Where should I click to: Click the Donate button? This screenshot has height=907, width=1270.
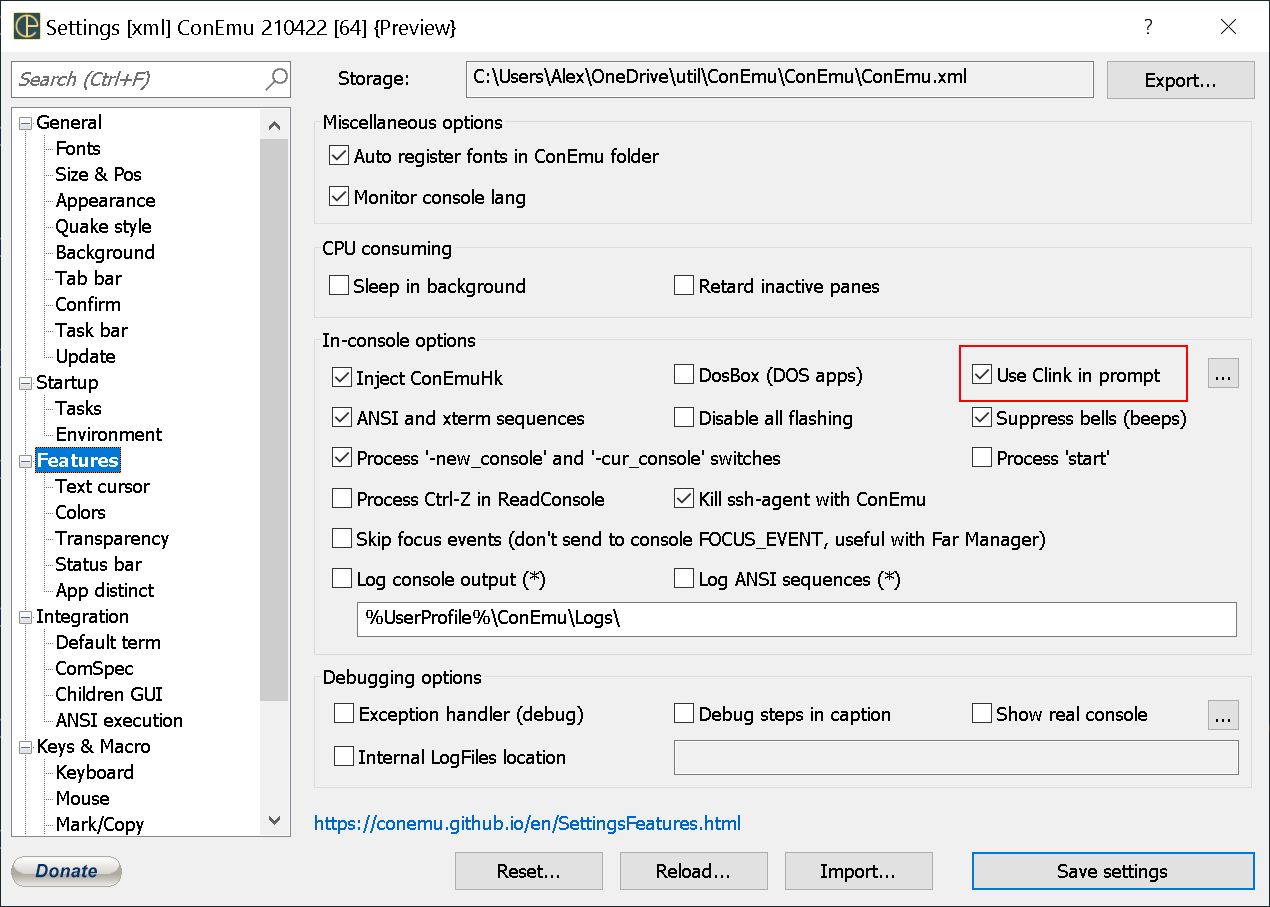tap(66, 870)
